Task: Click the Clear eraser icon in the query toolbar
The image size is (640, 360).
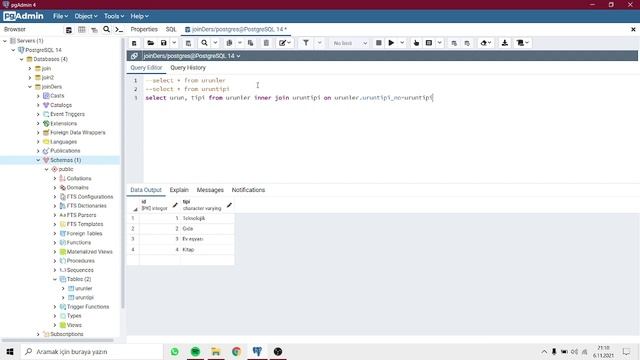Action: [484, 43]
